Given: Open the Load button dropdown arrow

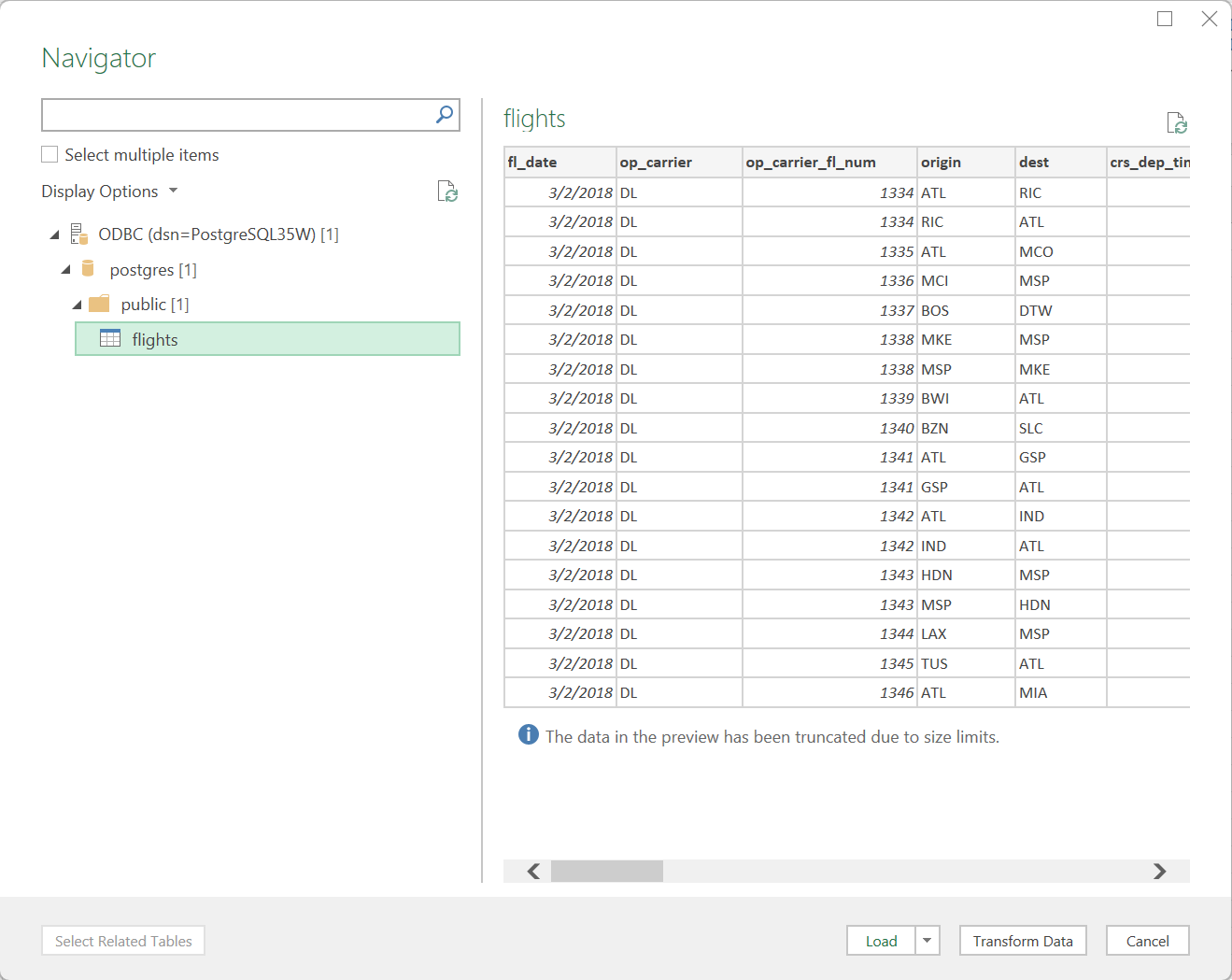Looking at the screenshot, I should tap(927, 941).
